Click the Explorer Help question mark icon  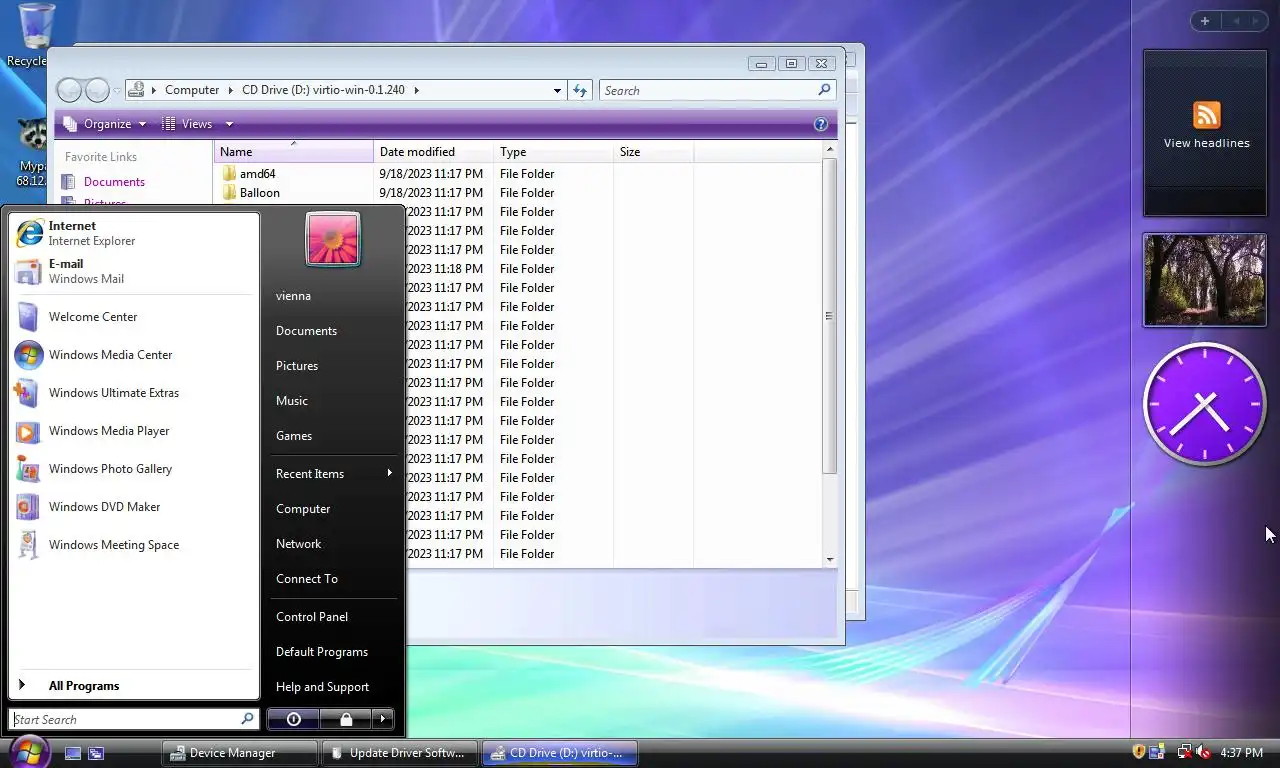(x=821, y=124)
